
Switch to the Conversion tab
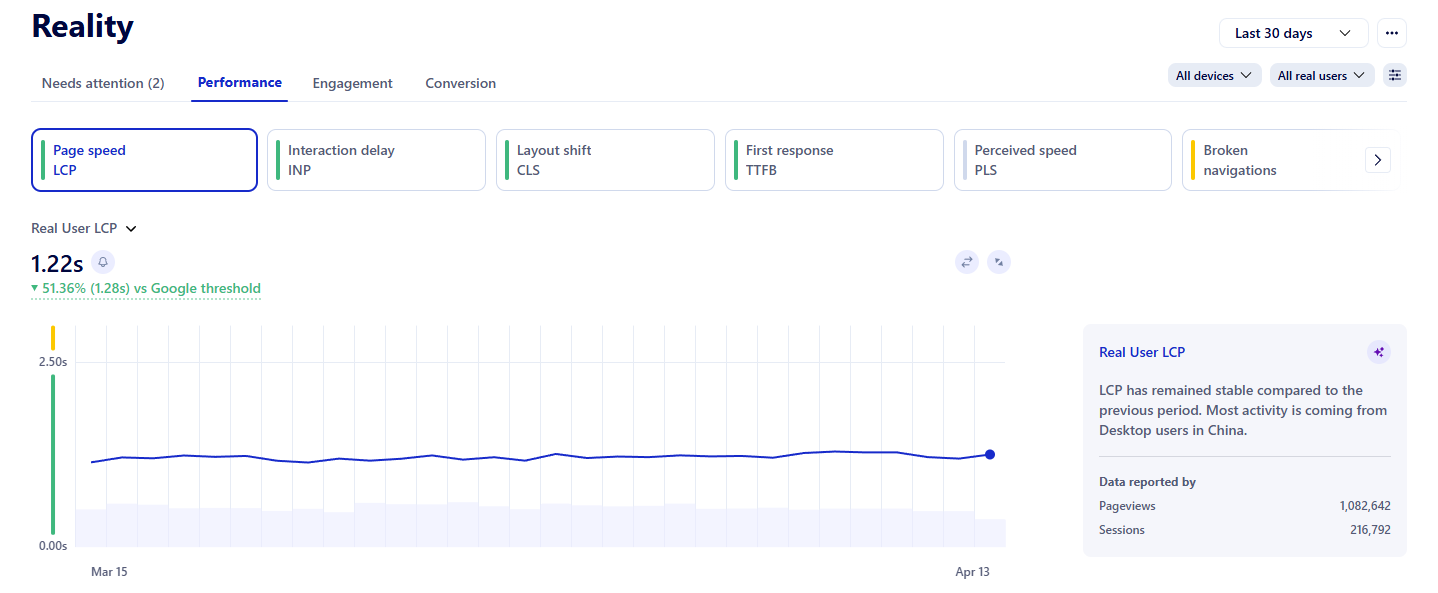point(460,83)
